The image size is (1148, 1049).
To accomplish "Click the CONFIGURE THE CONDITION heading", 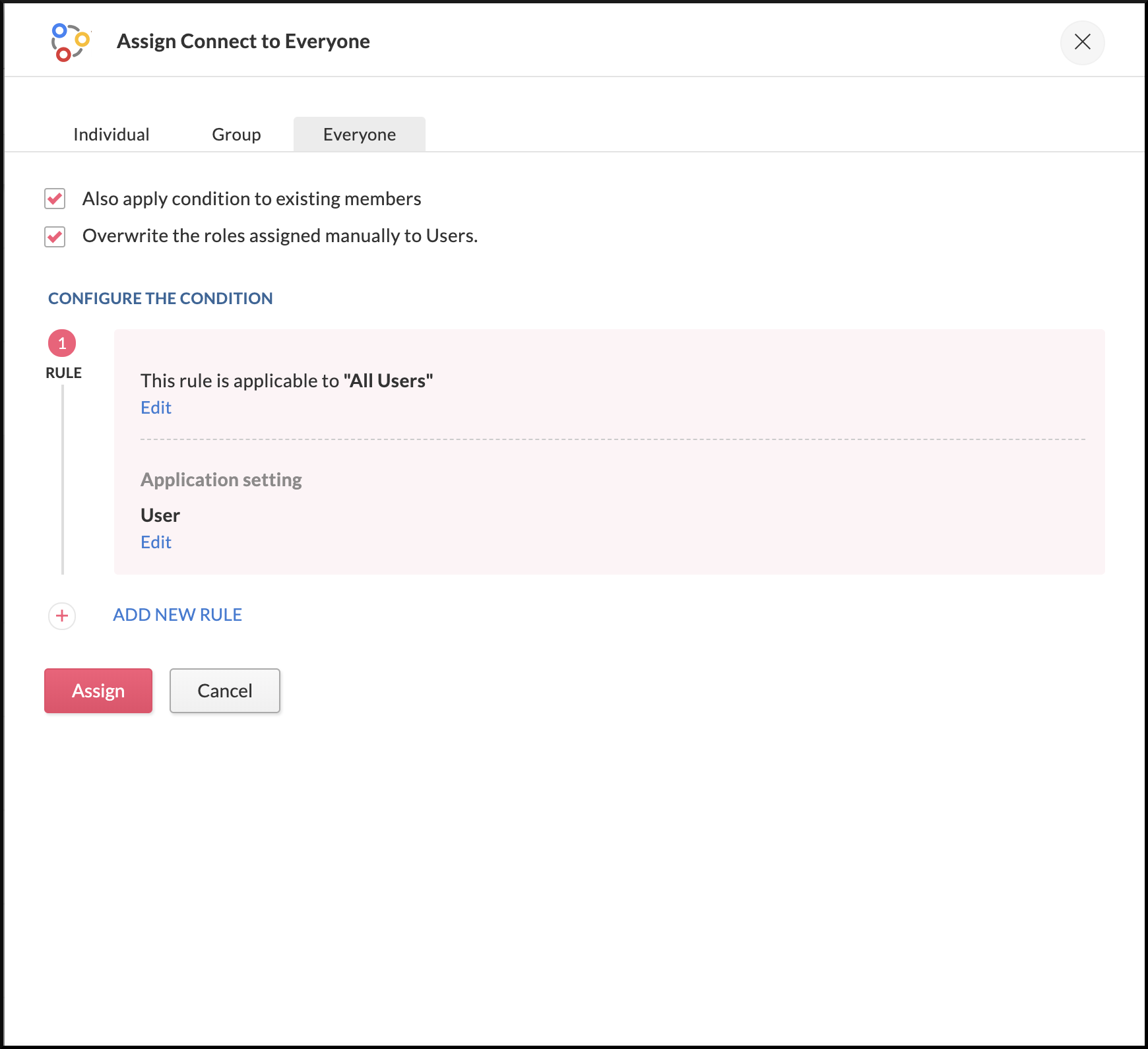I will tap(160, 299).
